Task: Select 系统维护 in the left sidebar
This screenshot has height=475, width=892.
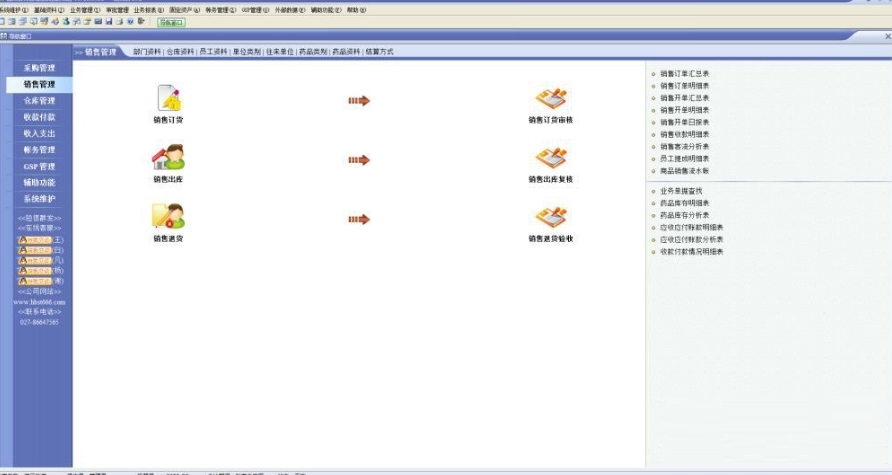Action: click(x=39, y=199)
